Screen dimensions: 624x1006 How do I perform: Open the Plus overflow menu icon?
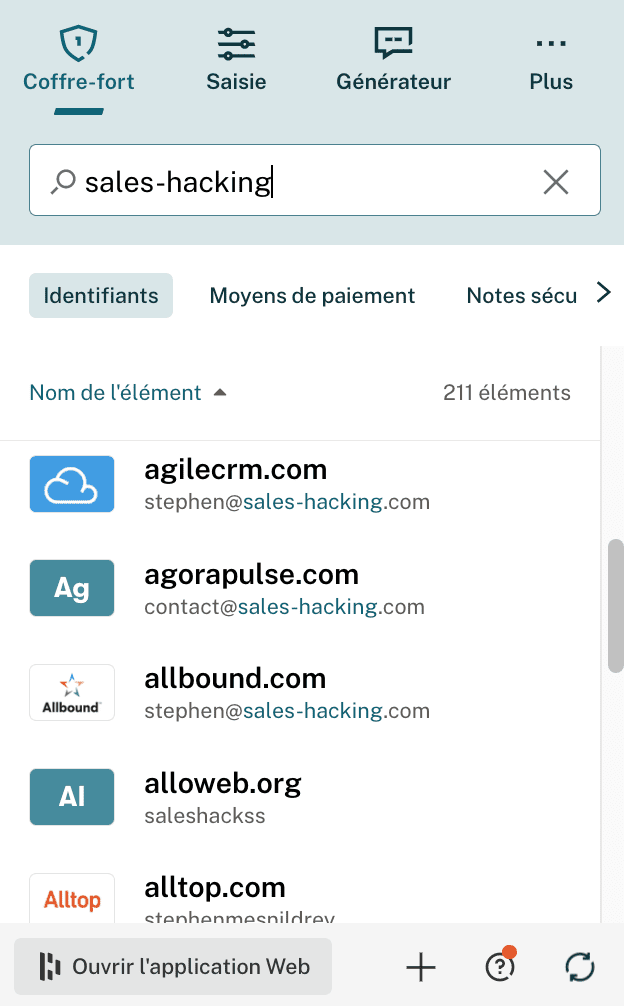click(551, 42)
